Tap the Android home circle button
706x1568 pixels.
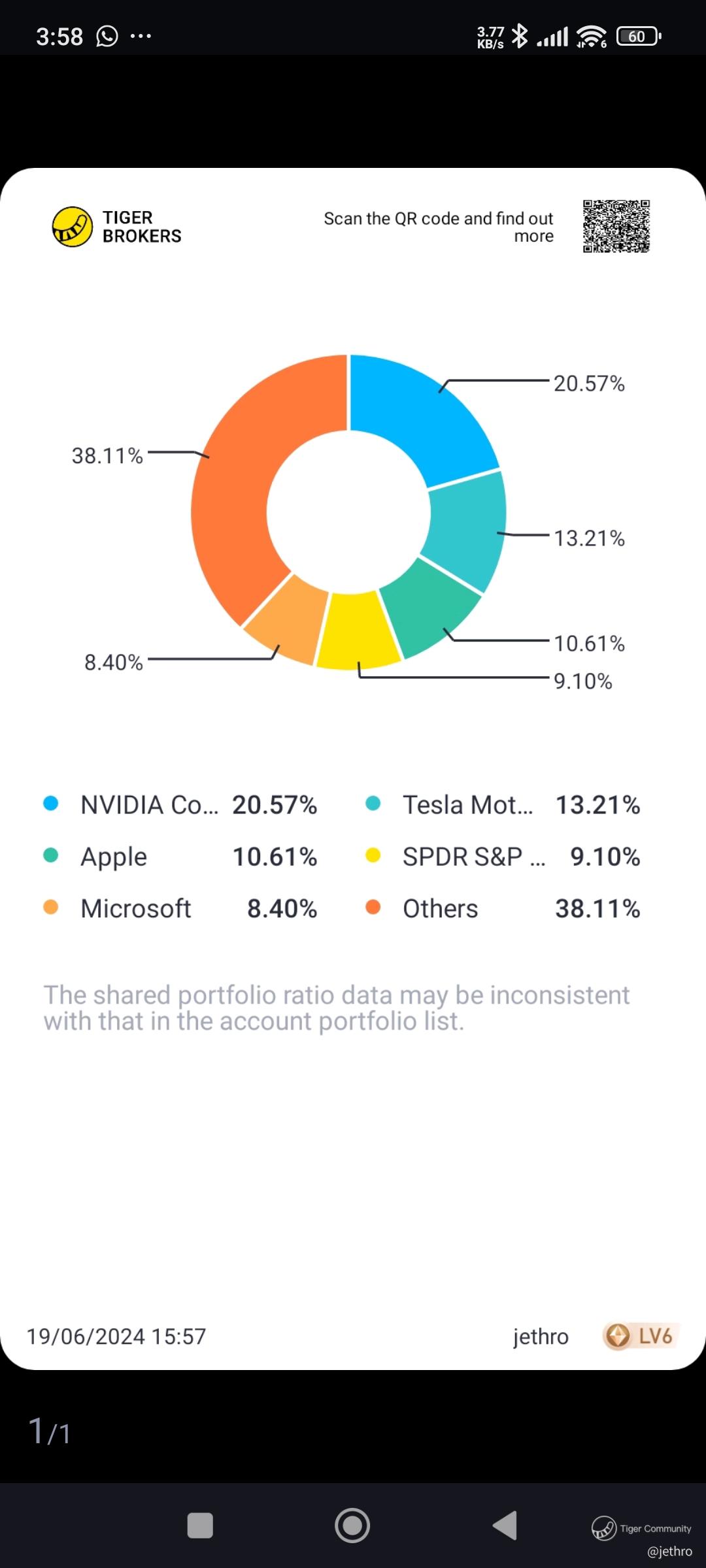(352, 1526)
